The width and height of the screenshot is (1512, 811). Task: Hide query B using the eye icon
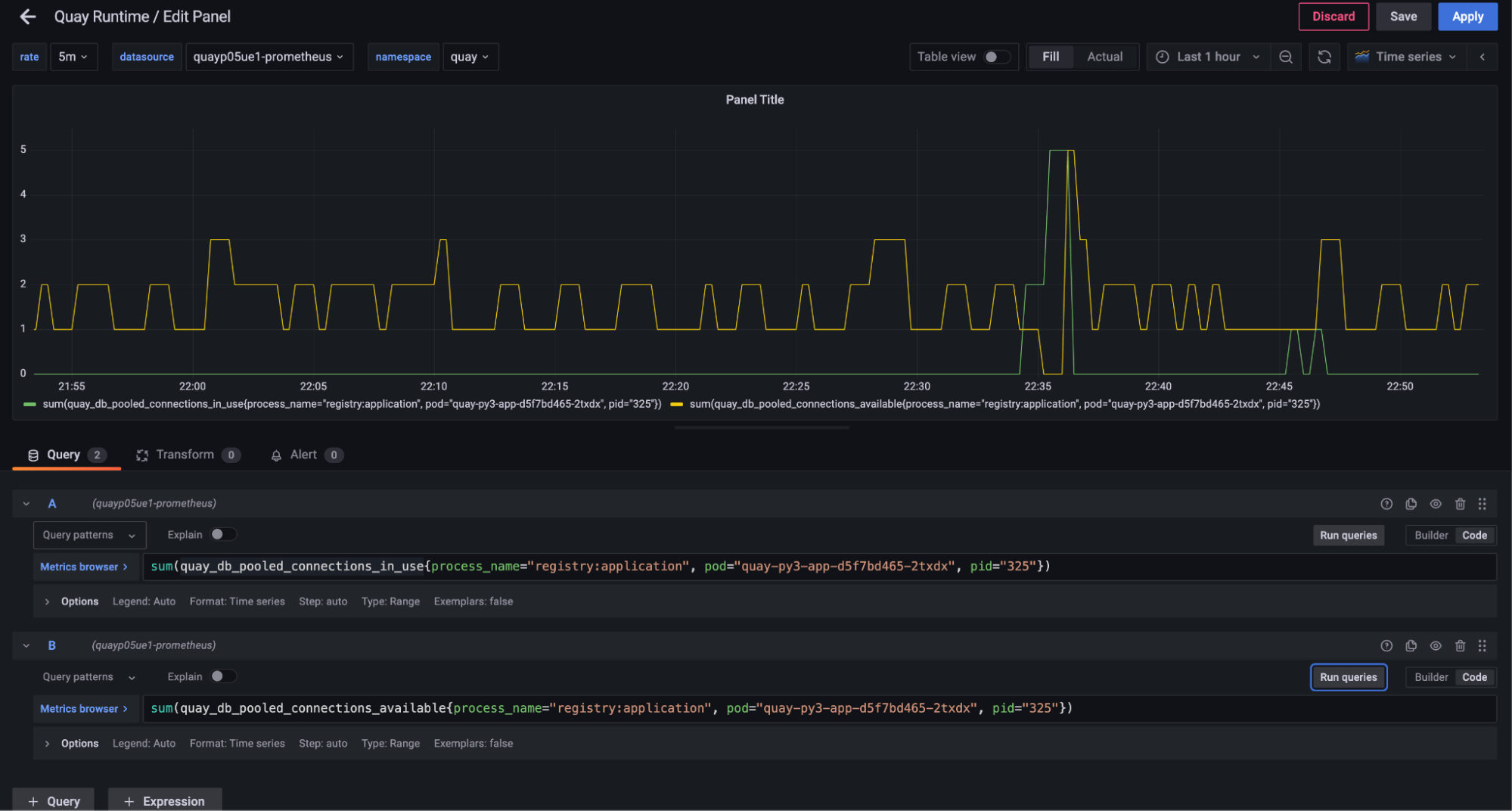[1436, 646]
